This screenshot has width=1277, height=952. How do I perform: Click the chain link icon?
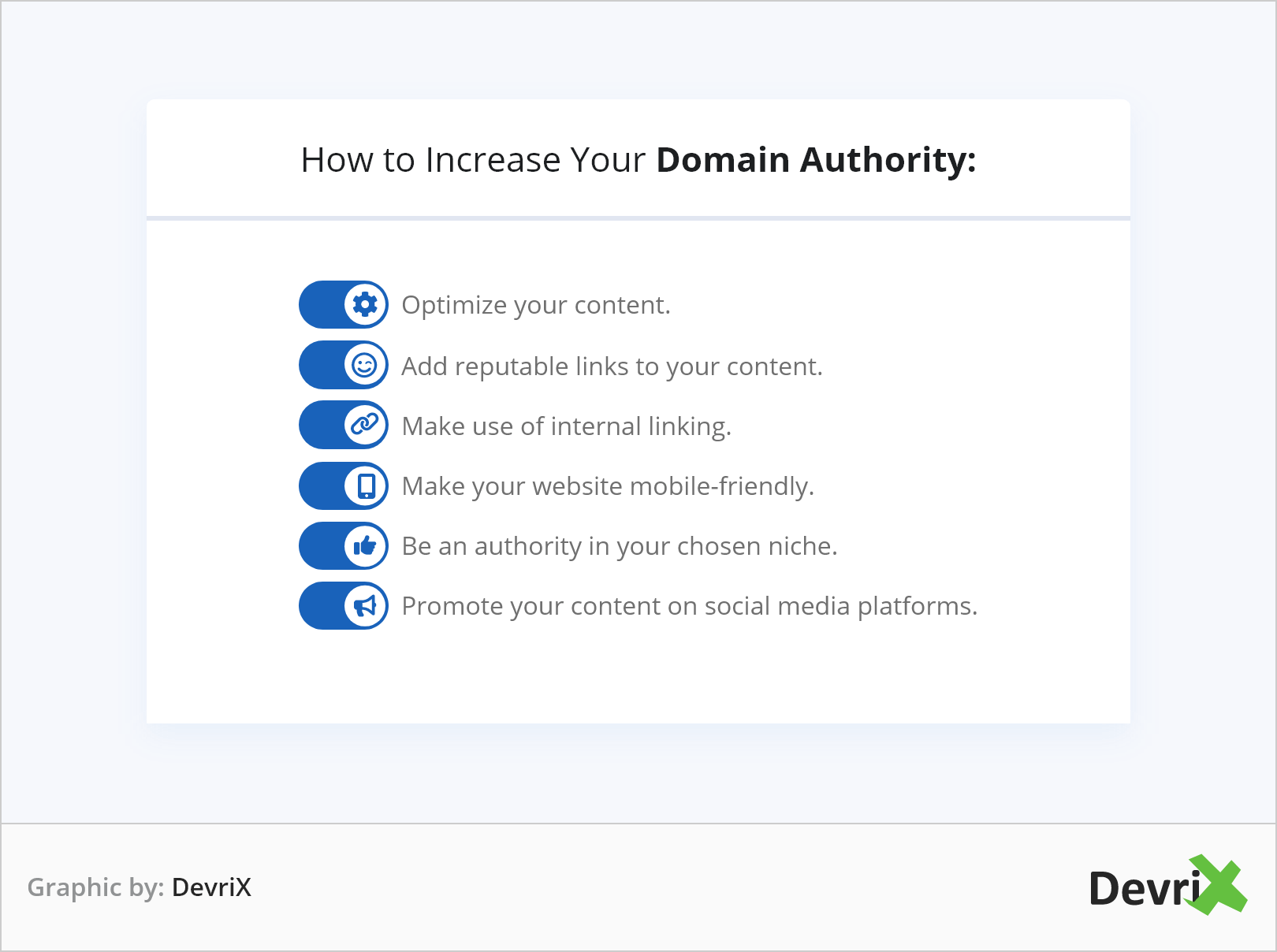point(365,425)
